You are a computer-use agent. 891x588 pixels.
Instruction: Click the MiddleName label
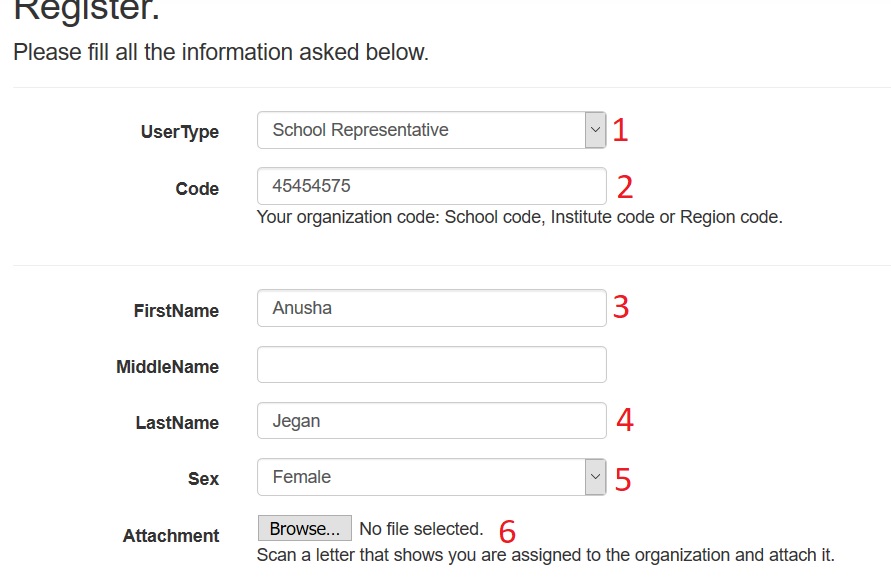167,367
